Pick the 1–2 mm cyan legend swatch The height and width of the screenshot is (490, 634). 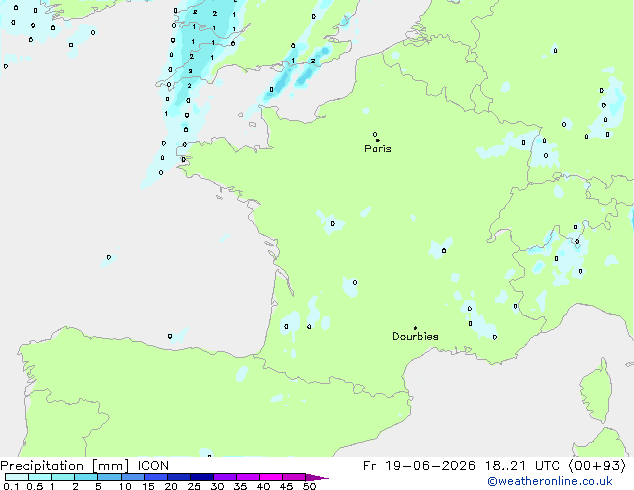pyautogui.click(x=63, y=477)
